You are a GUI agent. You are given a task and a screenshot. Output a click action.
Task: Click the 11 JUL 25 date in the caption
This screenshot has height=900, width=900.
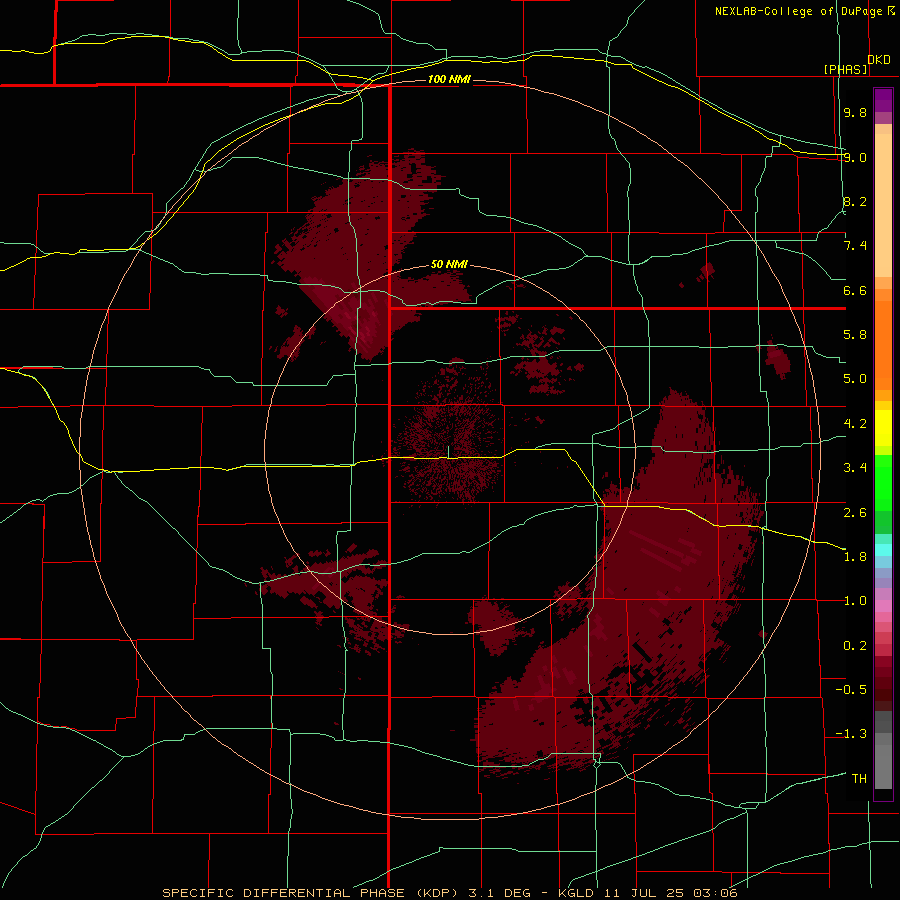coord(645,893)
